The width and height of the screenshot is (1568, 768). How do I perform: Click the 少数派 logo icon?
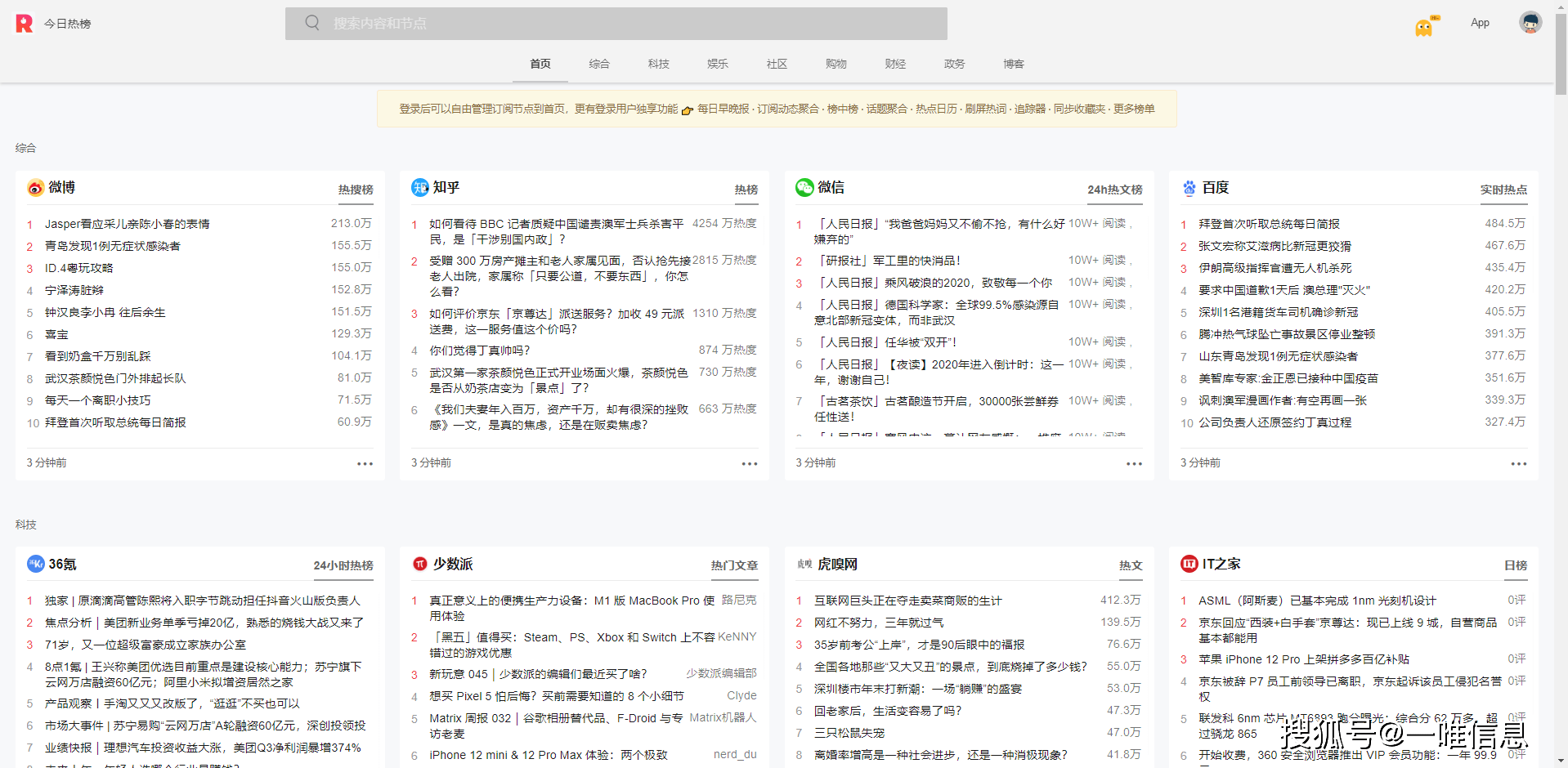point(420,564)
